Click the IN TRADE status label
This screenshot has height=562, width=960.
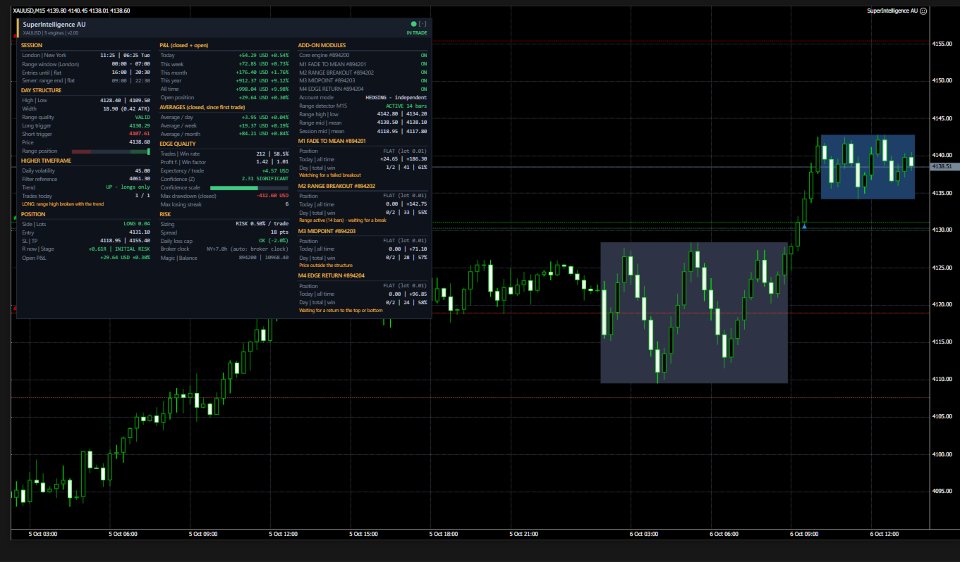pos(417,33)
